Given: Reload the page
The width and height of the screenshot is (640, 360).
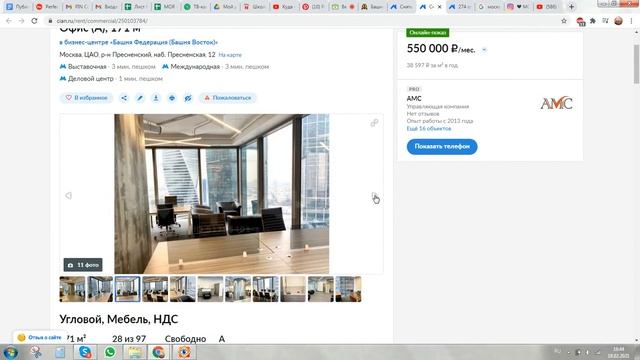Looking at the screenshot, I should click(x=34, y=21).
